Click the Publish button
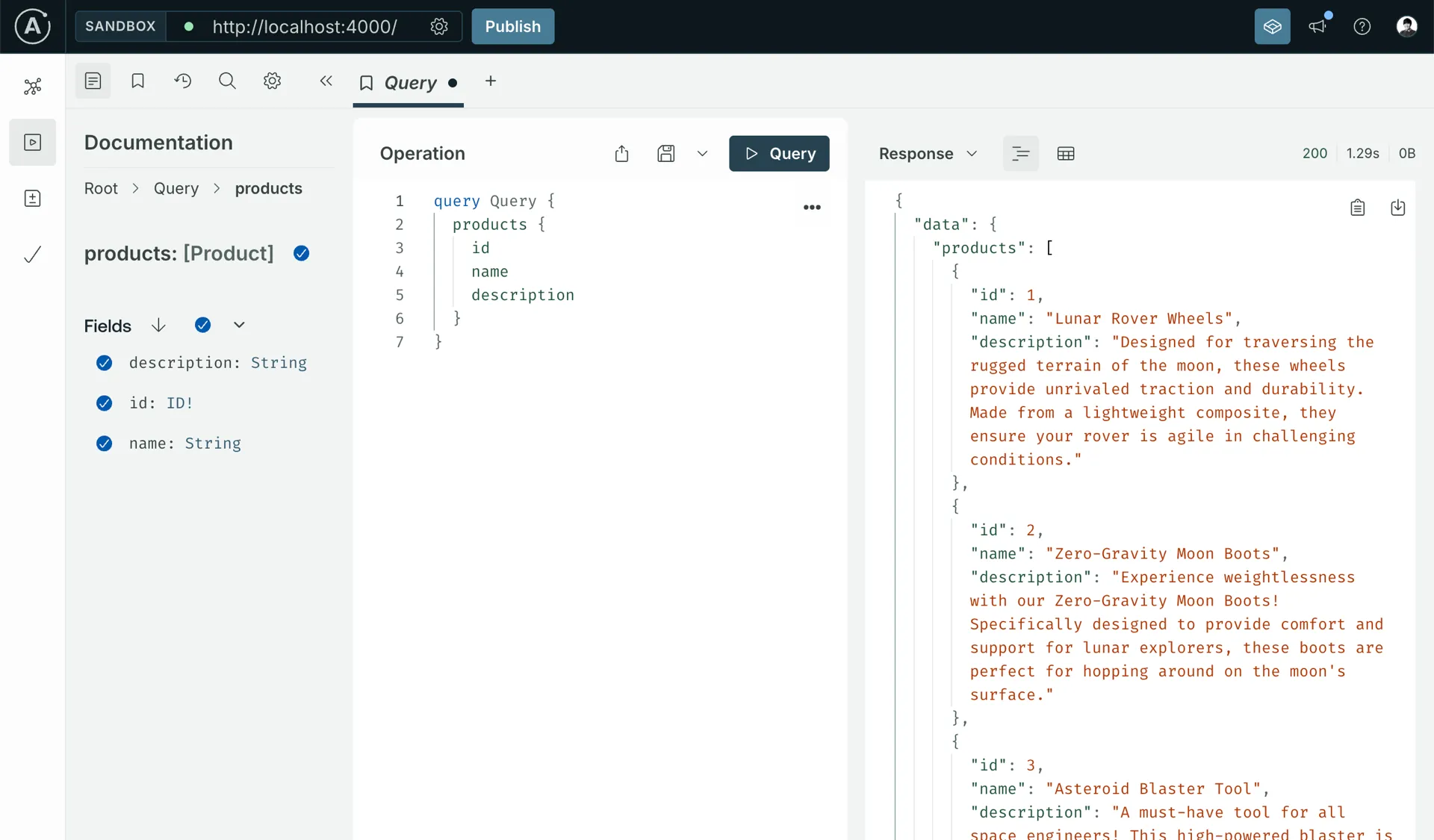1434x840 pixels. [x=512, y=27]
